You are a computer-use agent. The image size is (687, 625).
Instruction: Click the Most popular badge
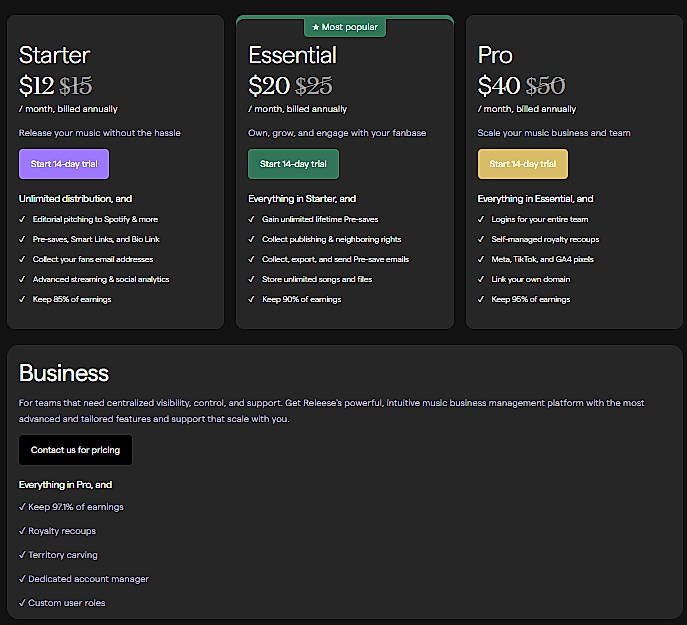345,27
